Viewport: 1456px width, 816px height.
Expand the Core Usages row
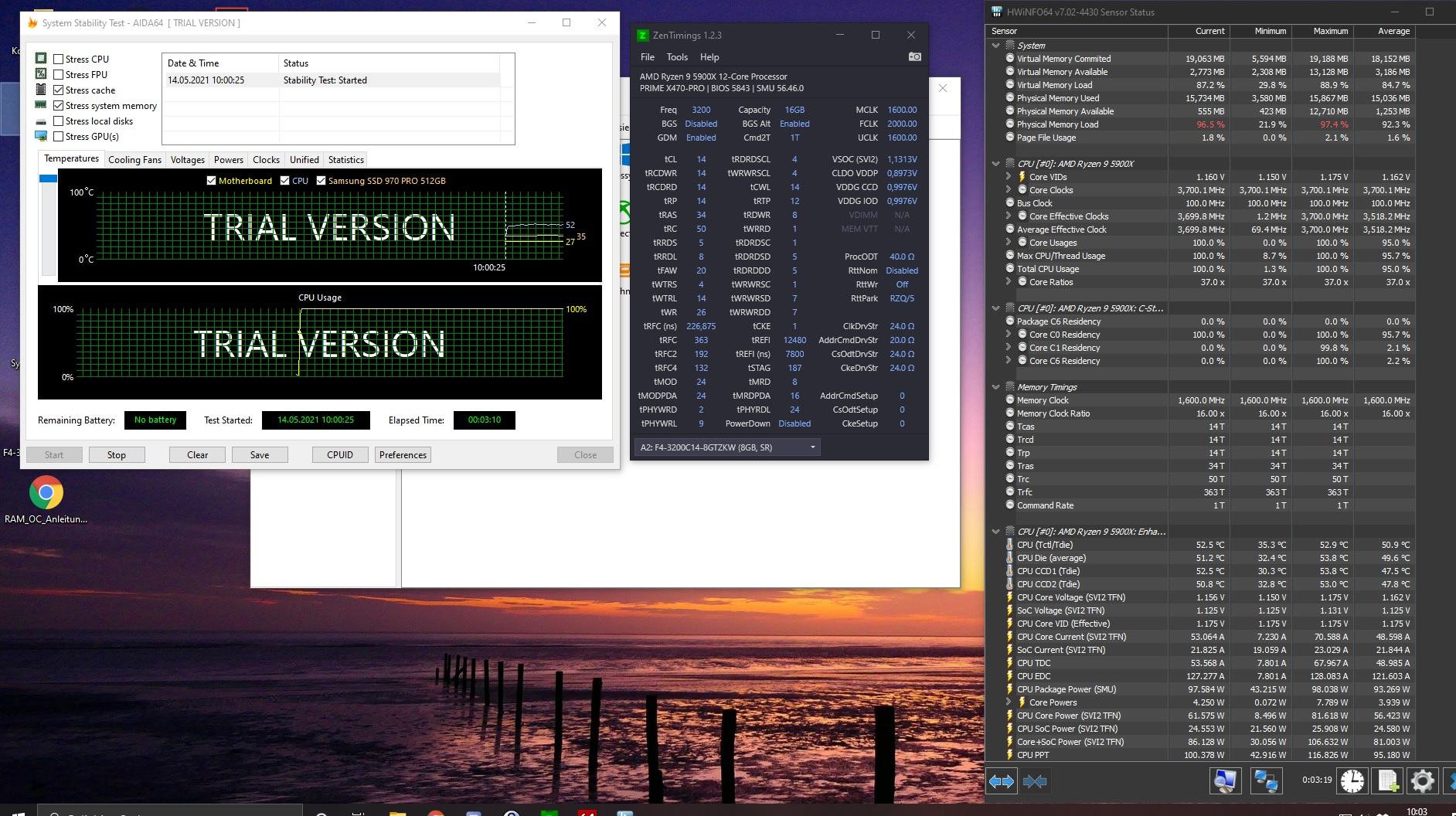[1009, 243]
